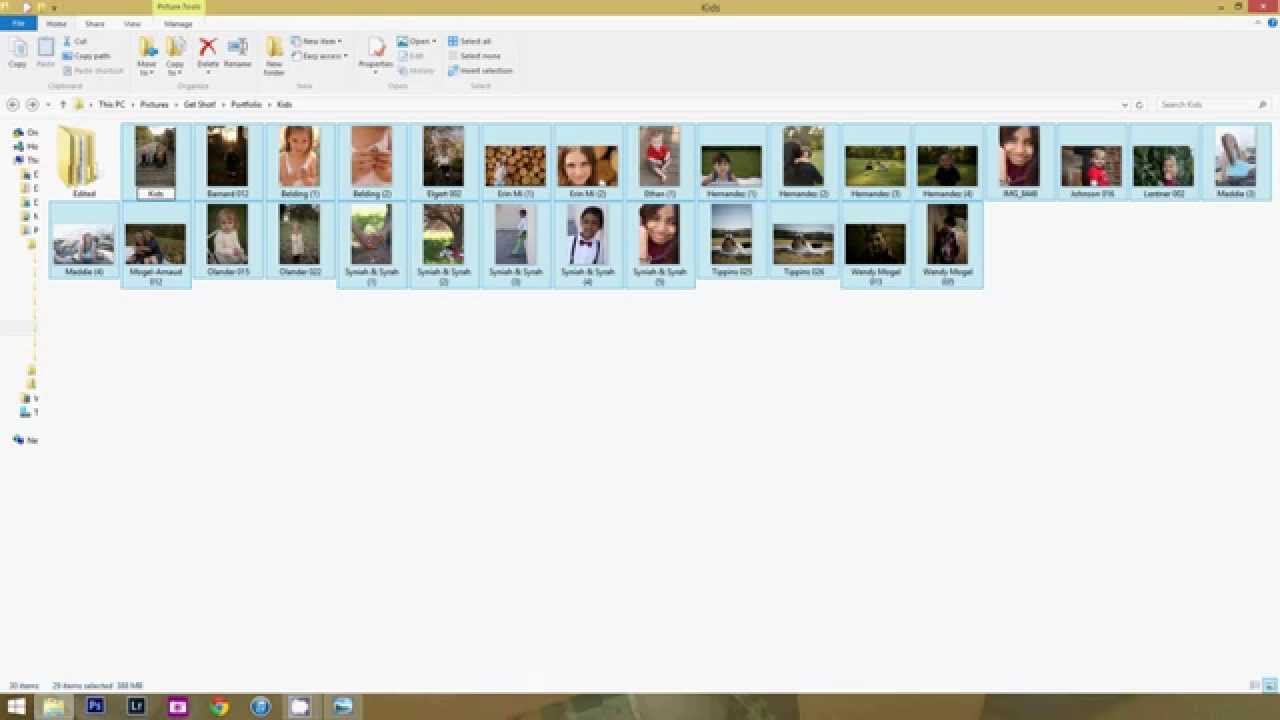This screenshot has width=1280, height=720.
Task: Click Select all in ribbon
Action: (469, 41)
